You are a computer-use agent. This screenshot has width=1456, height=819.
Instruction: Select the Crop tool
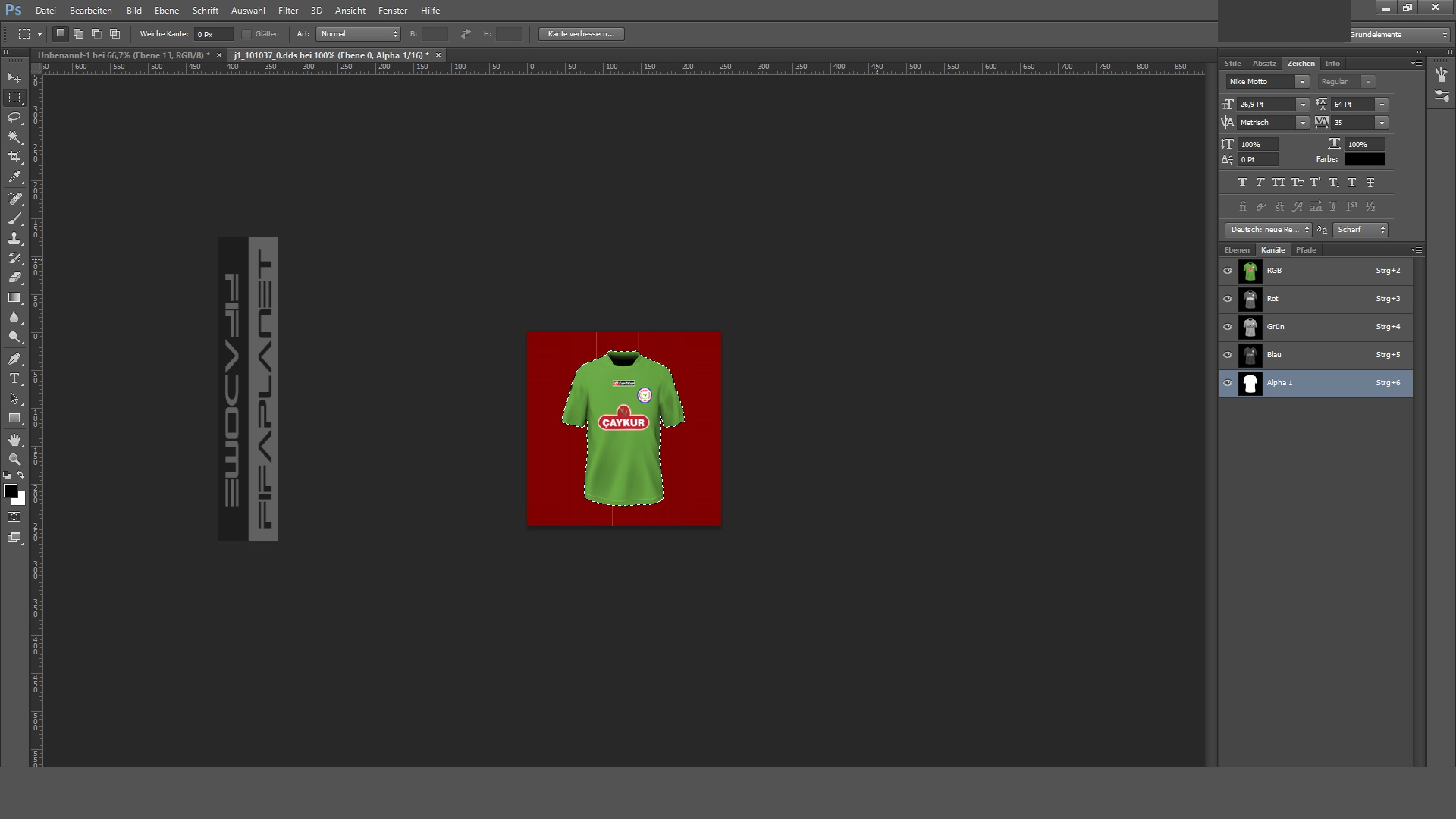point(14,157)
